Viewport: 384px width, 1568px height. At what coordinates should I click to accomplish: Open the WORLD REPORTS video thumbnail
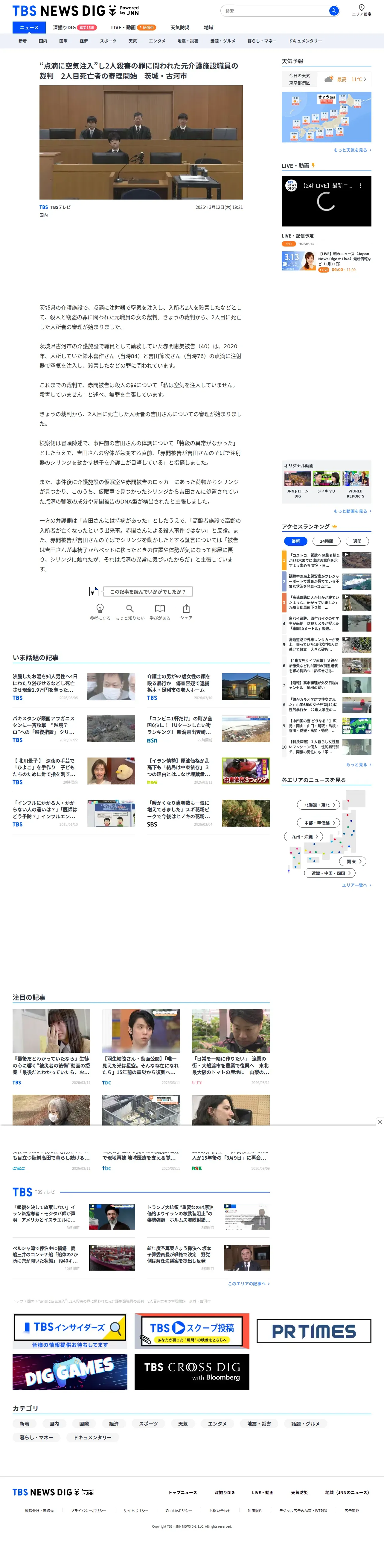(355, 478)
